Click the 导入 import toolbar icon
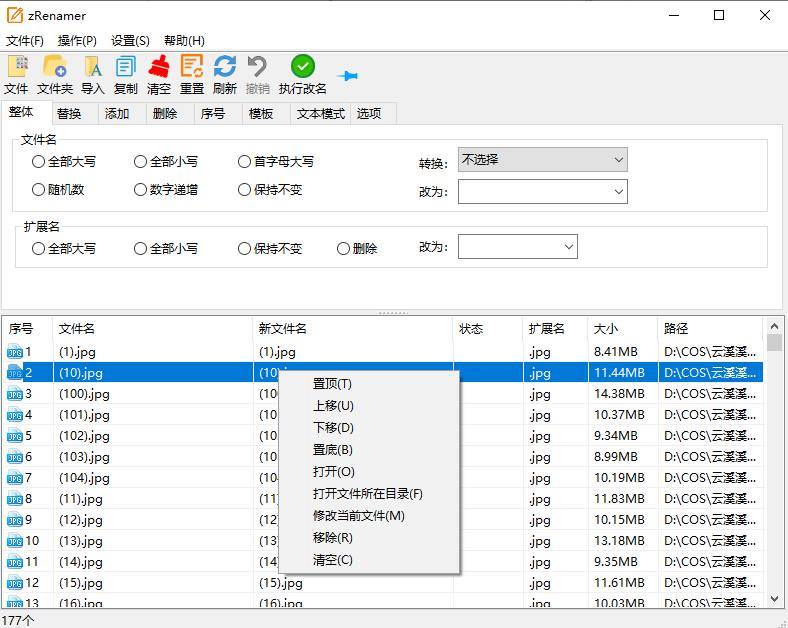 (x=93, y=67)
